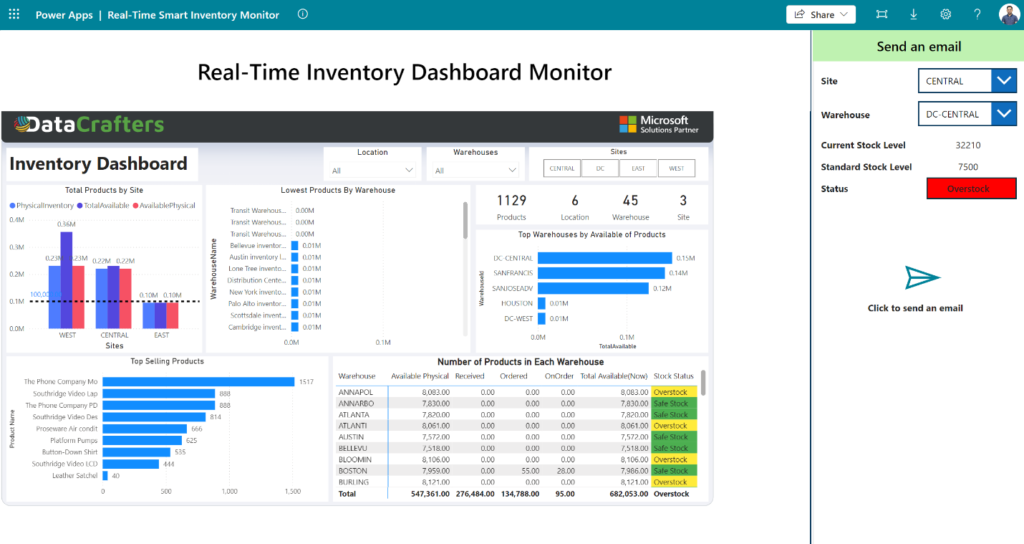The width and height of the screenshot is (1024, 544).
Task: Click the SANJOSEADV bar in chart
Action: point(593,288)
